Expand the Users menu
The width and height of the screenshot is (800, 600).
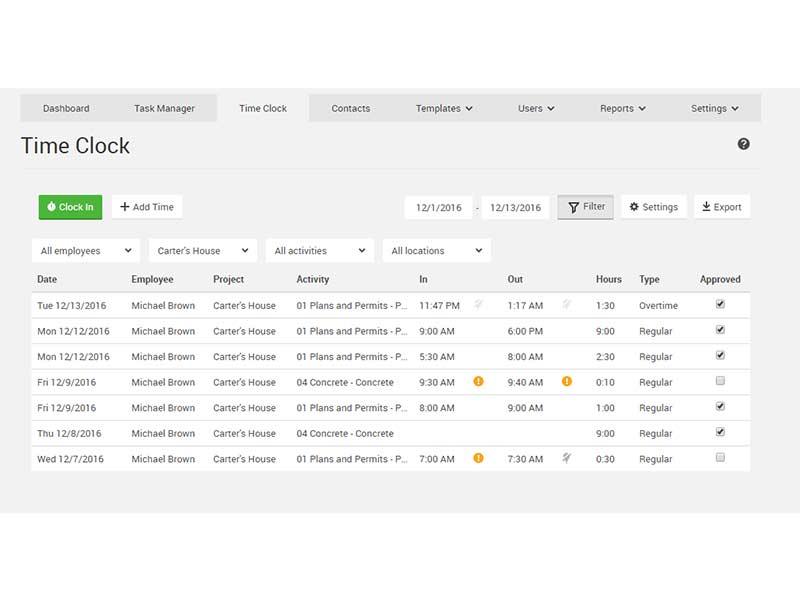click(x=536, y=108)
